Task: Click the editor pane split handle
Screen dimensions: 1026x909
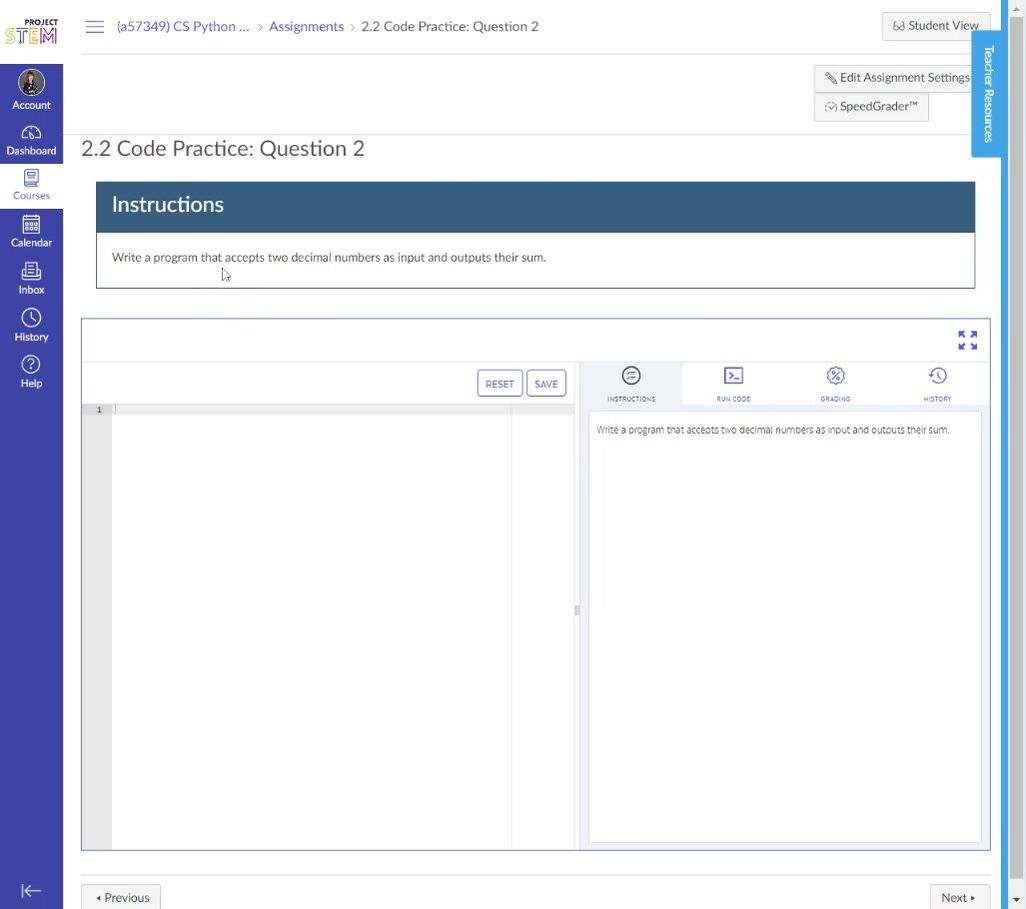Action: 576,610
